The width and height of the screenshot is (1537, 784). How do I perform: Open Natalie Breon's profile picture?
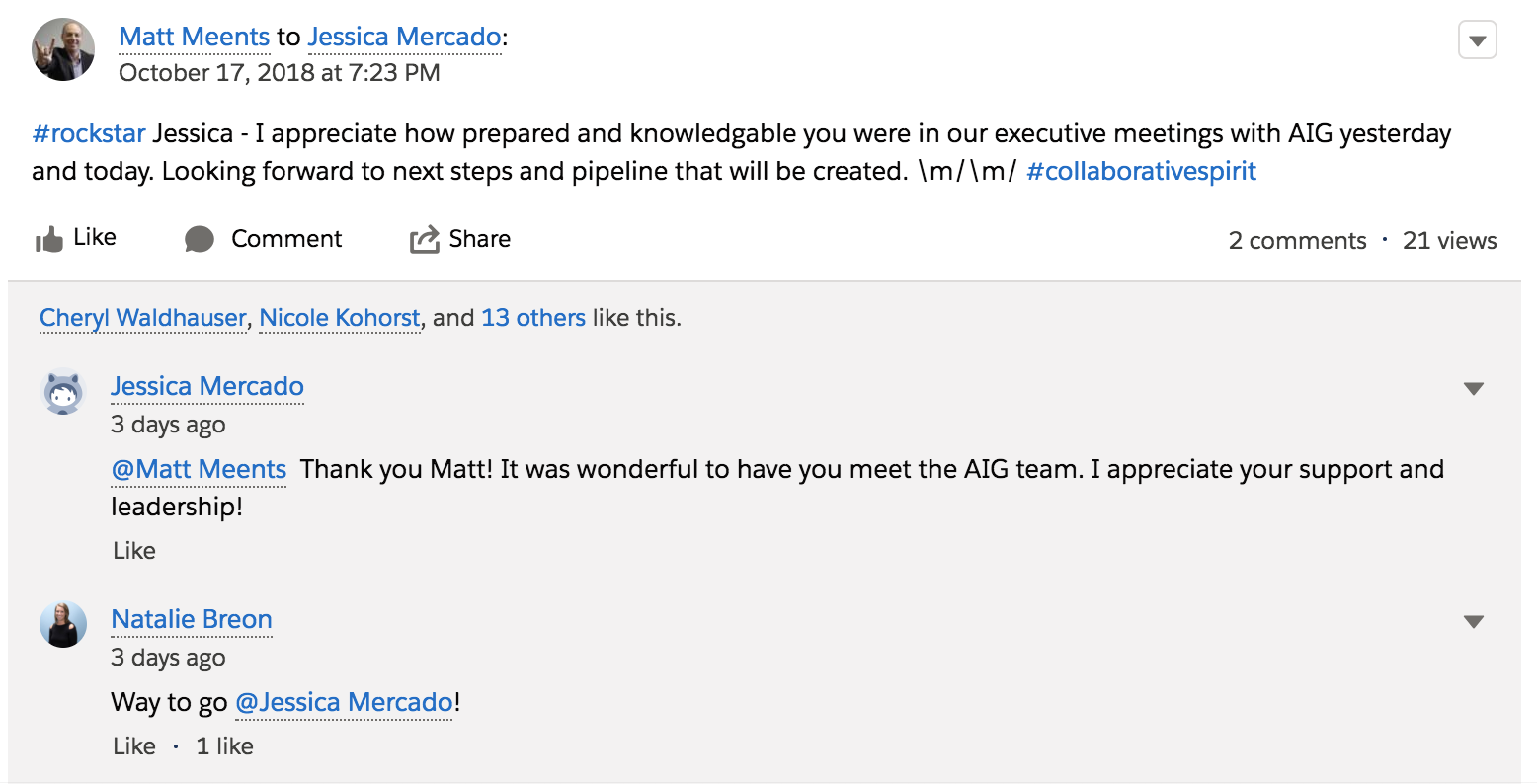(x=63, y=625)
